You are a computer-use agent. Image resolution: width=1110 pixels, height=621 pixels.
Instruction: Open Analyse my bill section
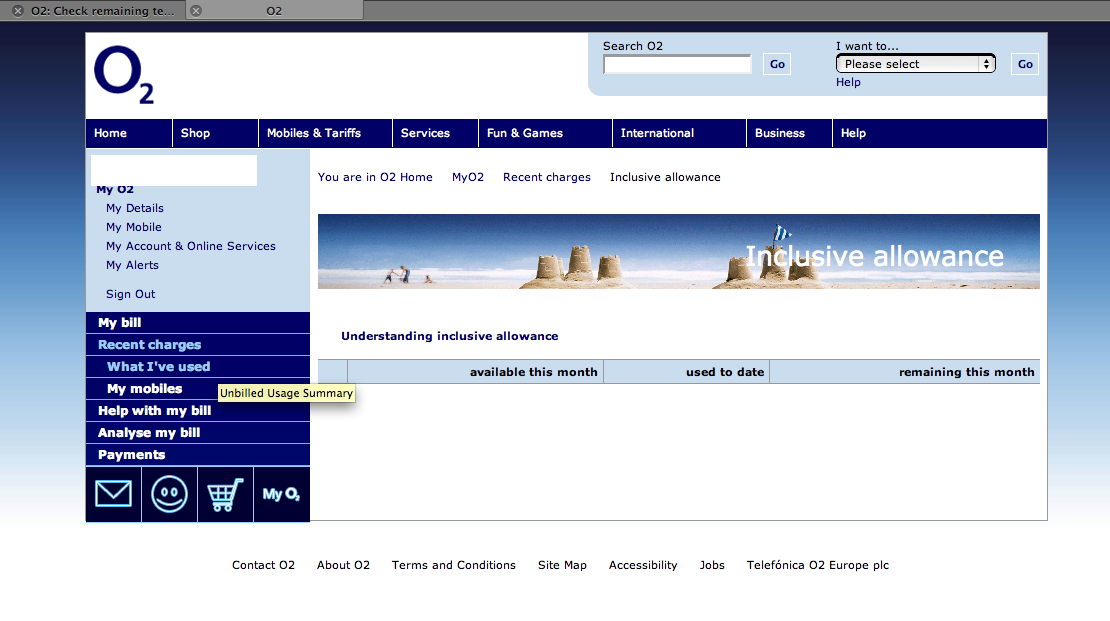198,433
